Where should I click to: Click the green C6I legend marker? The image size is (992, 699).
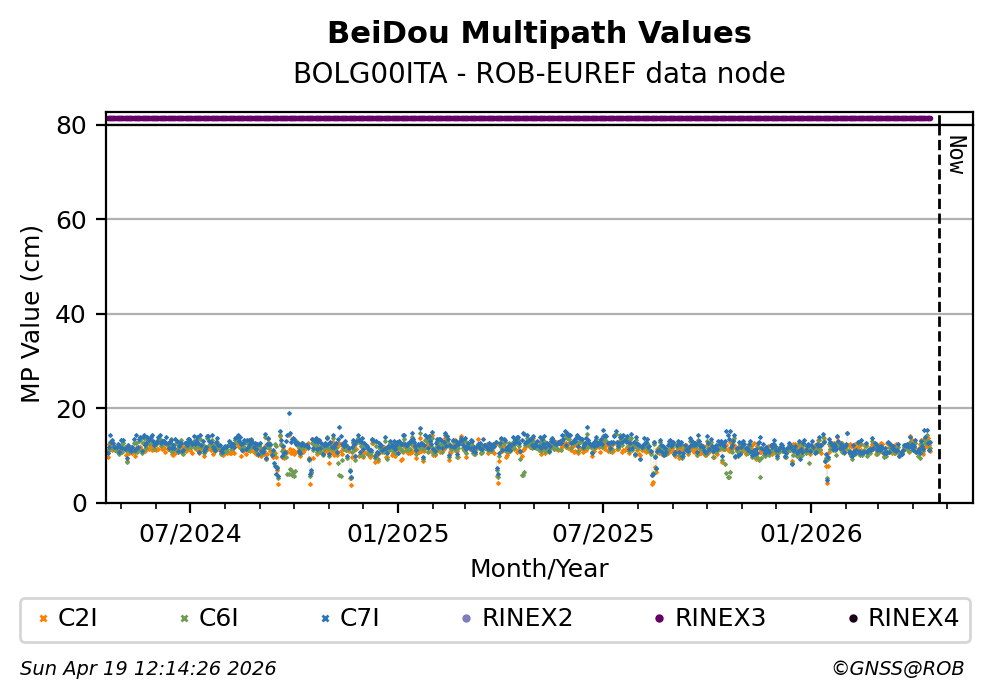pos(183,619)
